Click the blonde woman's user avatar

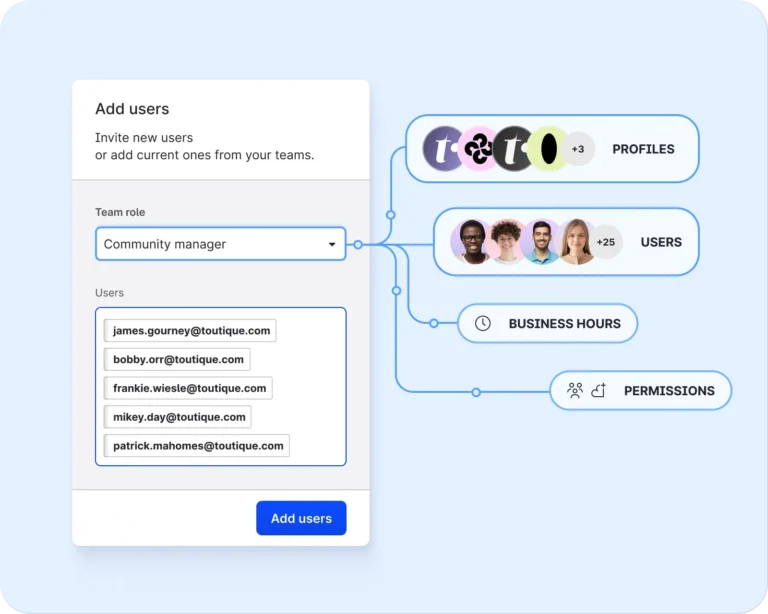click(x=576, y=242)
